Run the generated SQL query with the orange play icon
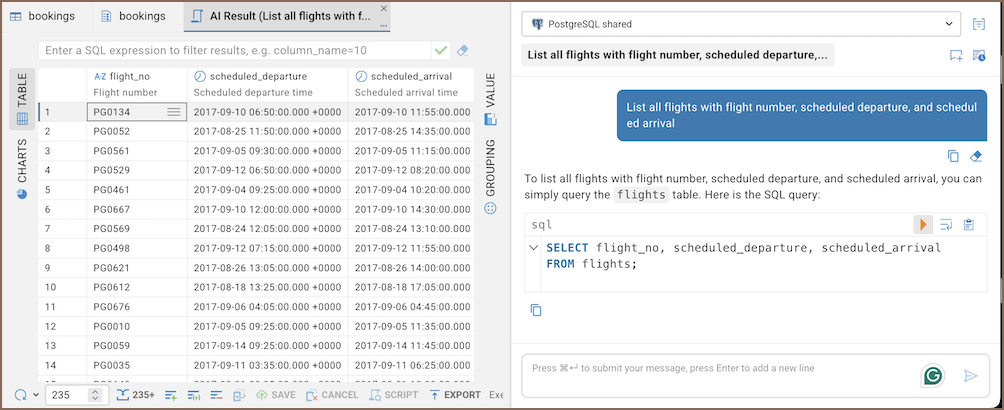Viewport: 1004px width, 410px height. pyautogui.click(x=924, y=225)
